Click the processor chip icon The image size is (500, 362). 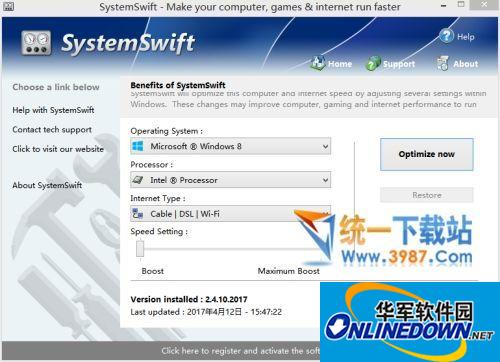[138, 180]
